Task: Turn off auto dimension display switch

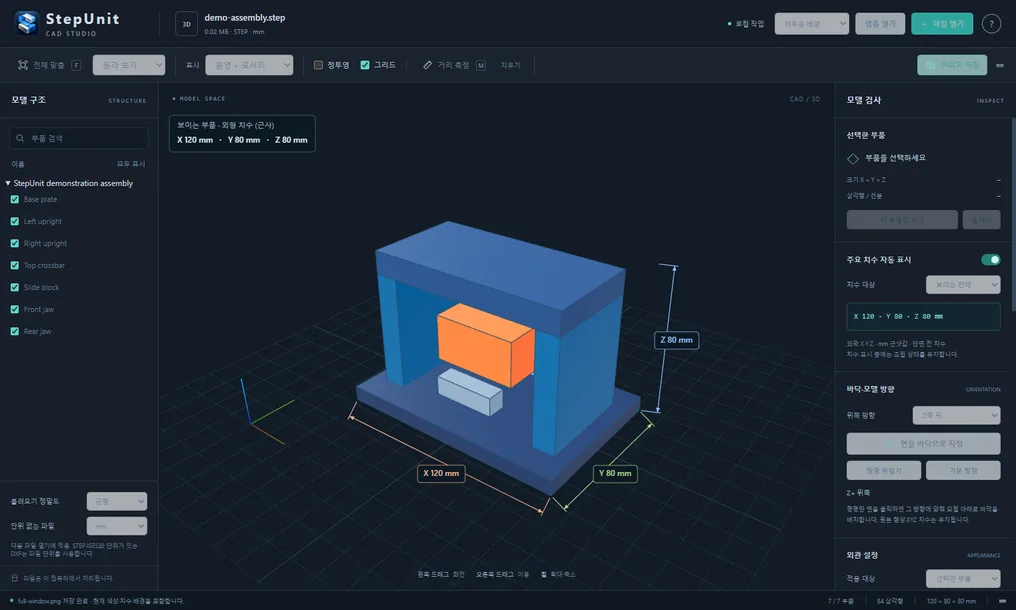Action: tap(990, 259)
